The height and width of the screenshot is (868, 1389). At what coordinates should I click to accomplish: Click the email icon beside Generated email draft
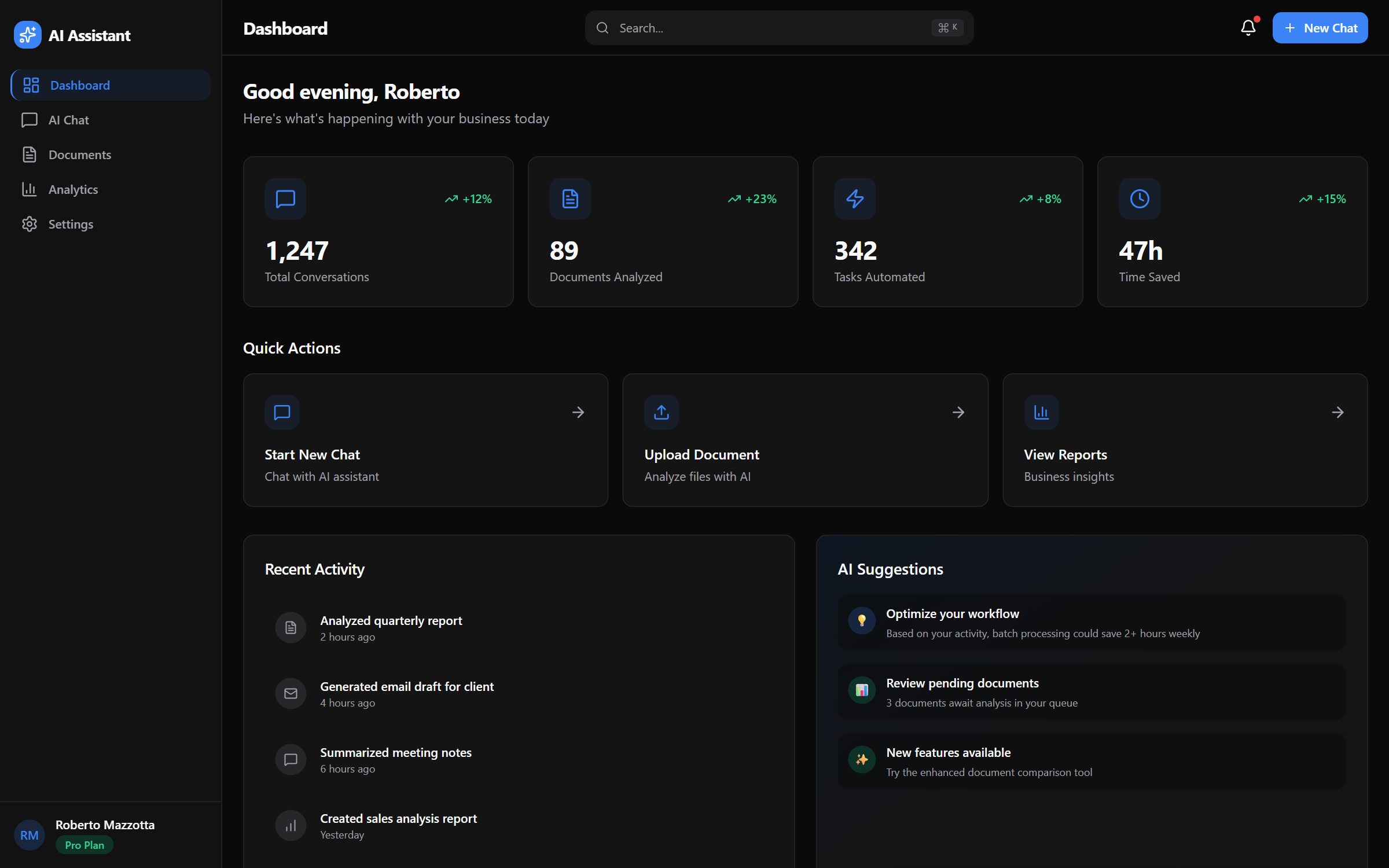pyautogui.click(x=291, y=693)
